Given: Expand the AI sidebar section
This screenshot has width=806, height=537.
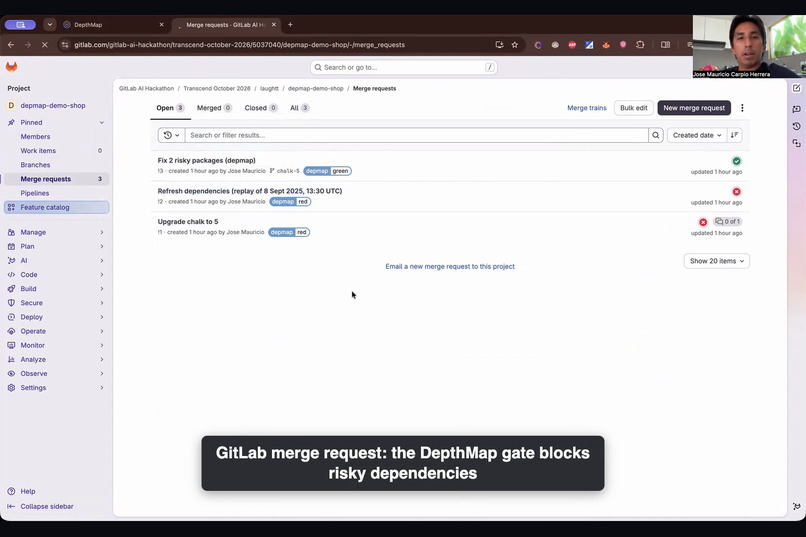Looking at the screenshot, I should point(56,261).
